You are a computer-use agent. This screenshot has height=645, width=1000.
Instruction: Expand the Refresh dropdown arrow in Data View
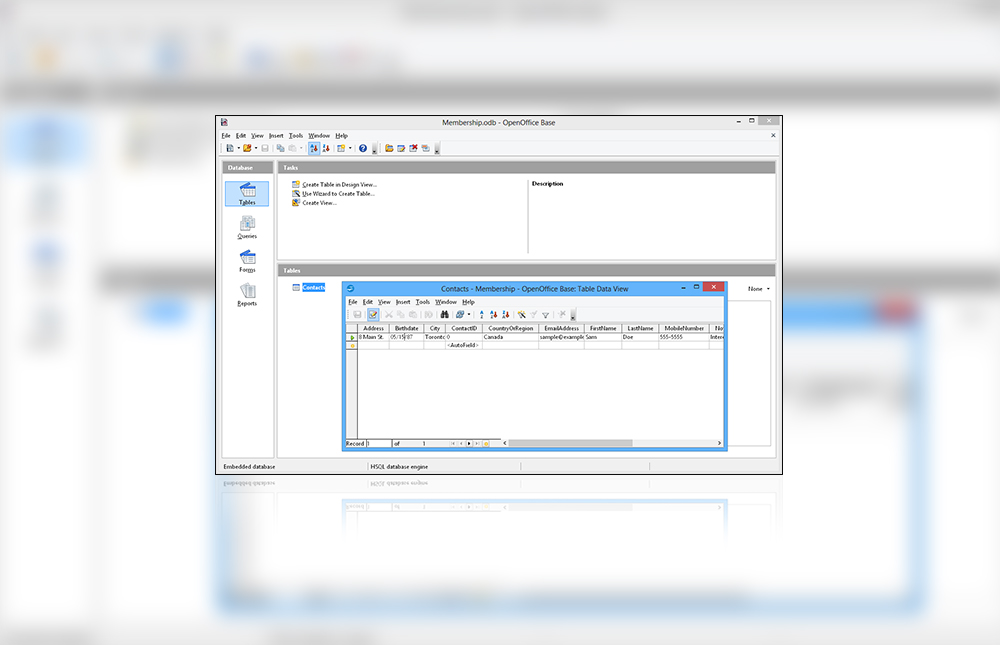469,315
